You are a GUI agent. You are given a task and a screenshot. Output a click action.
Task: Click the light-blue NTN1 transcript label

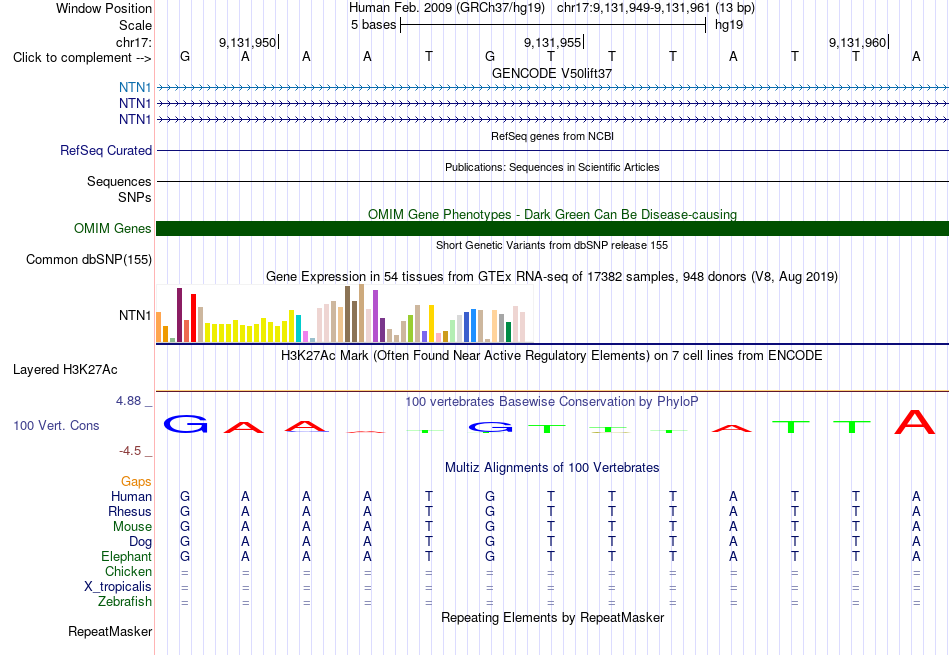coord(135,87)
